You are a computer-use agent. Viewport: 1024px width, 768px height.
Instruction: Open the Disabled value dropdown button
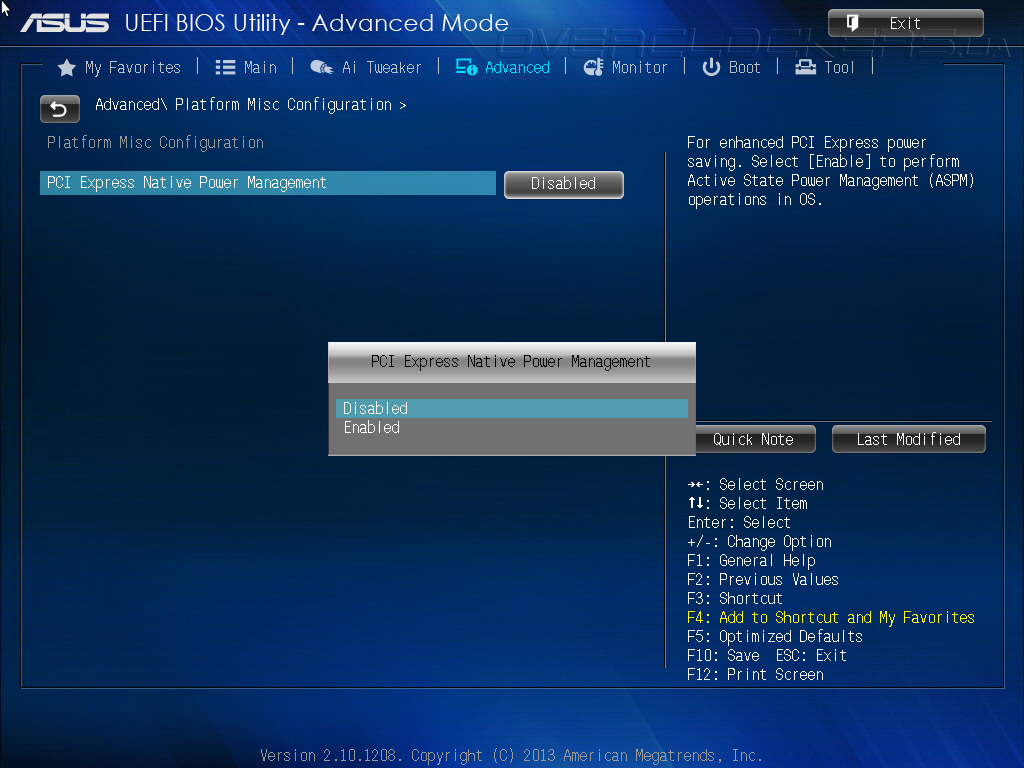[564, 184]
